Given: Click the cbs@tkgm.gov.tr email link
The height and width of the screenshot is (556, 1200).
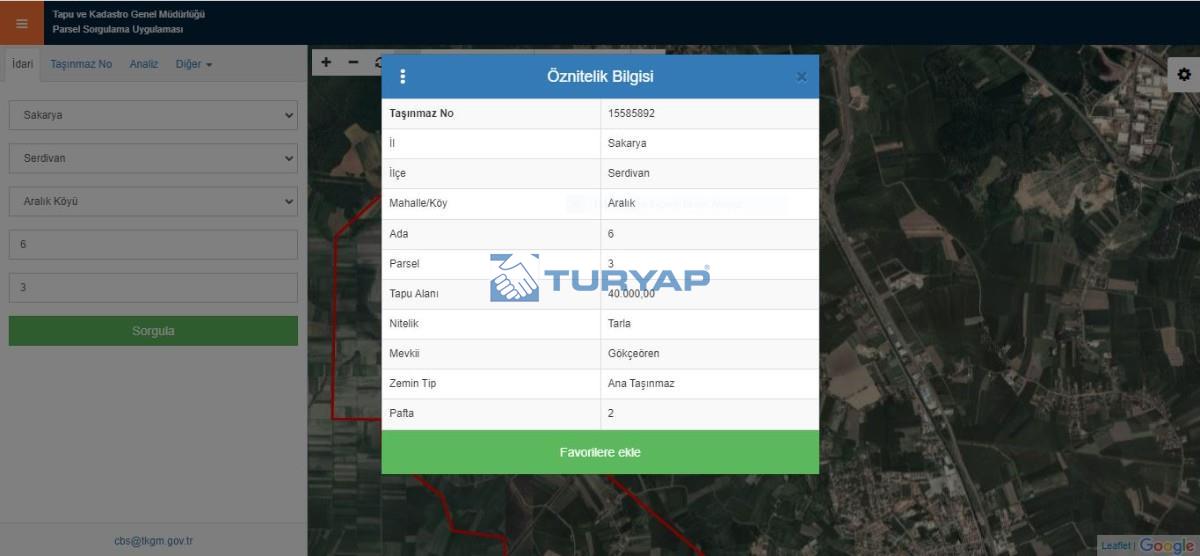Looking at the screenshot, I should (x=153, y=541).
